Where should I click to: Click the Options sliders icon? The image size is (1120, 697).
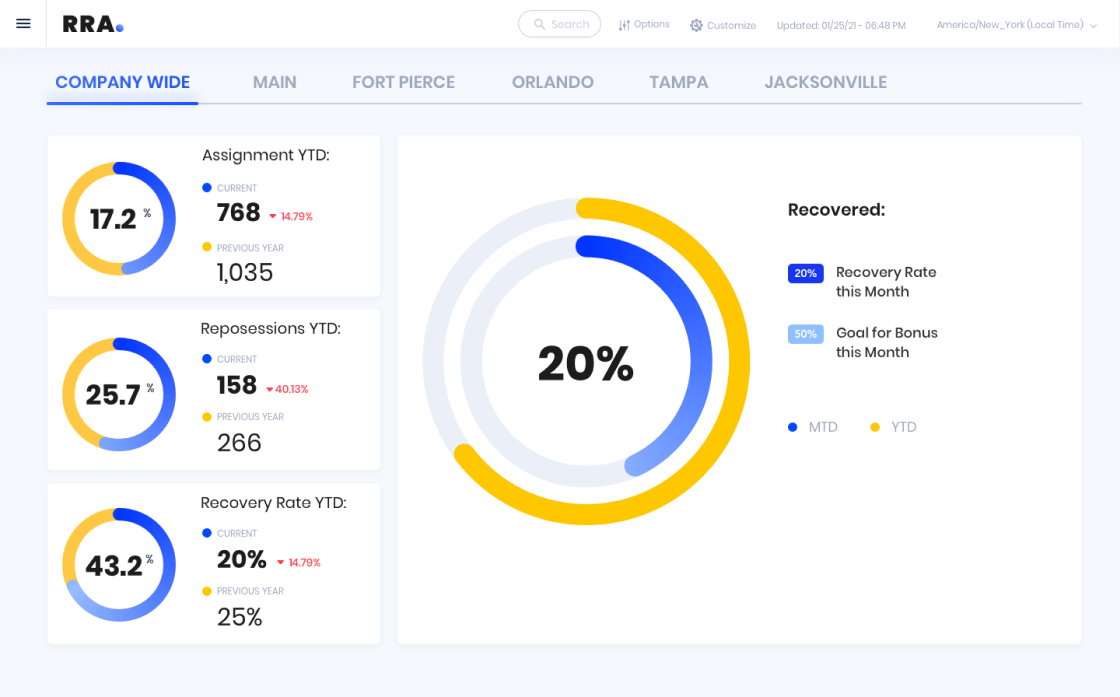[x=624, y=25]
